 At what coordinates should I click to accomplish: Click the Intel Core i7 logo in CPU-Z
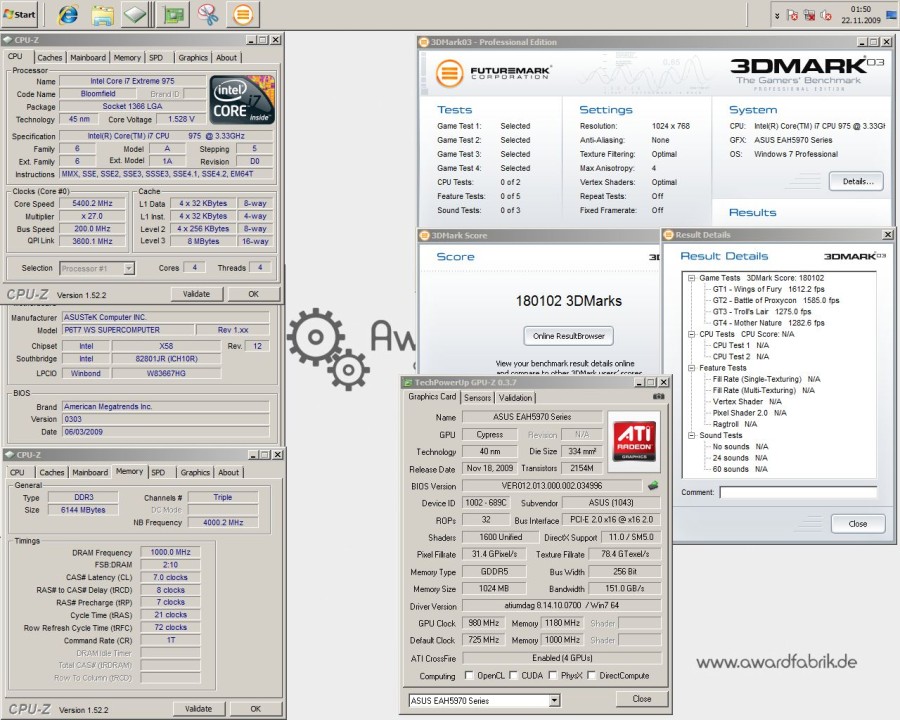tap(242, 99)
